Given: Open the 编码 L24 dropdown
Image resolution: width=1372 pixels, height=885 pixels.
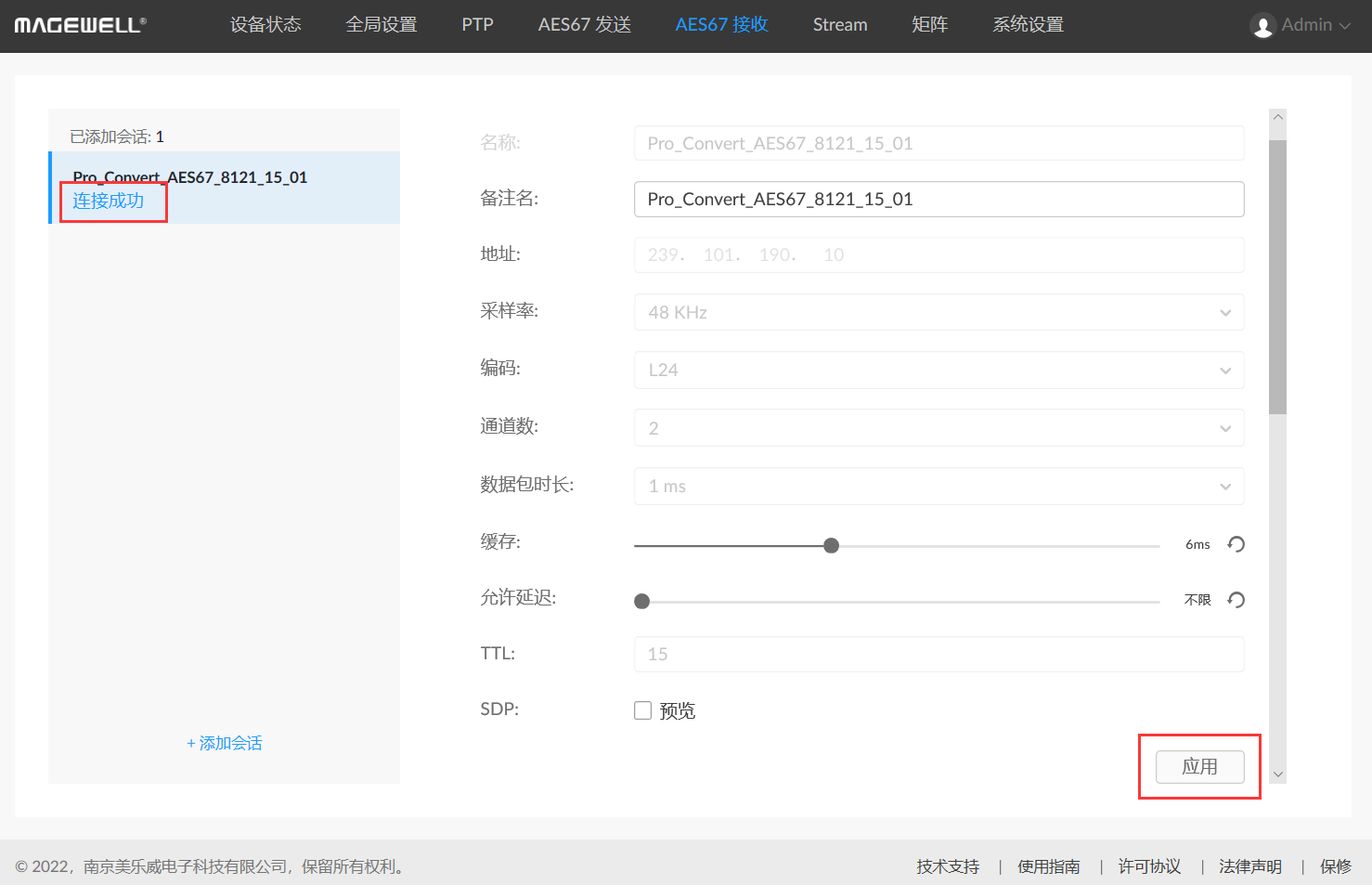Looking at the screenshot, I should click(x=938, y=370).
